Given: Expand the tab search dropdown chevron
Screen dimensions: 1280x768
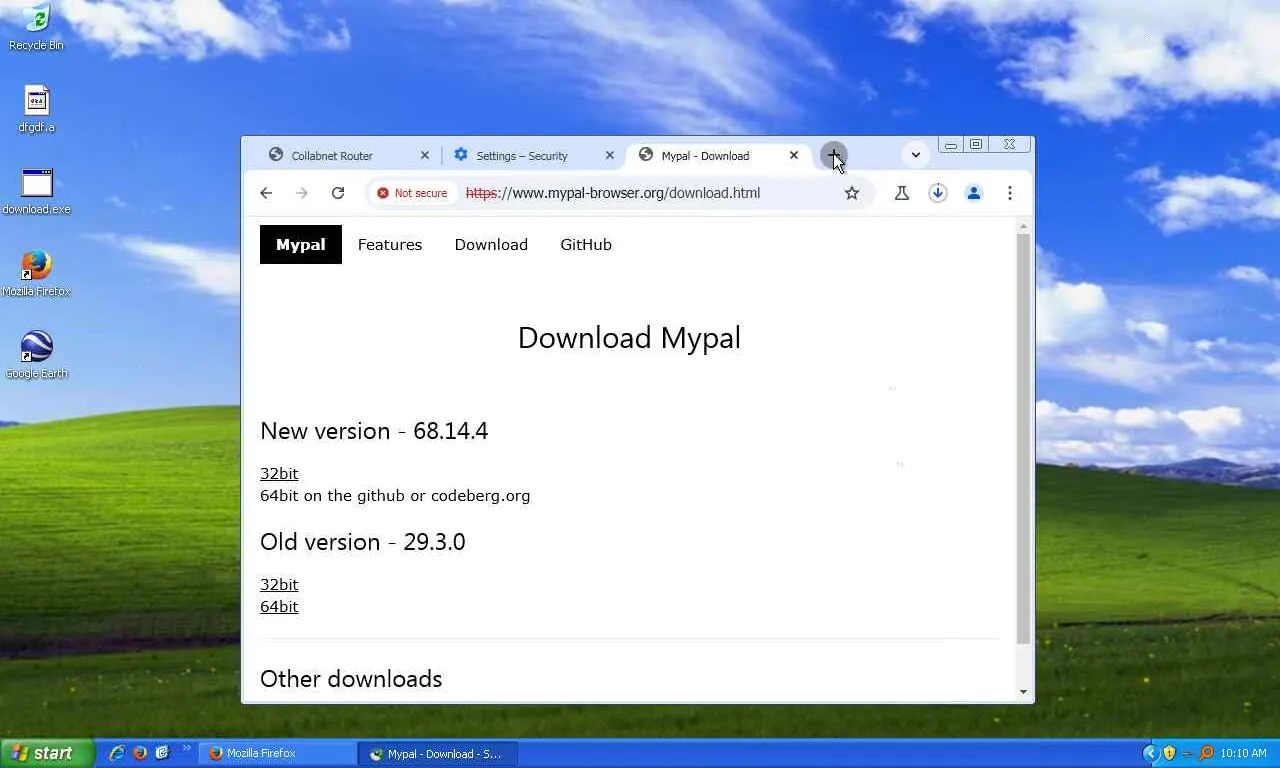Looking at the screenshot, I should 915,155.
